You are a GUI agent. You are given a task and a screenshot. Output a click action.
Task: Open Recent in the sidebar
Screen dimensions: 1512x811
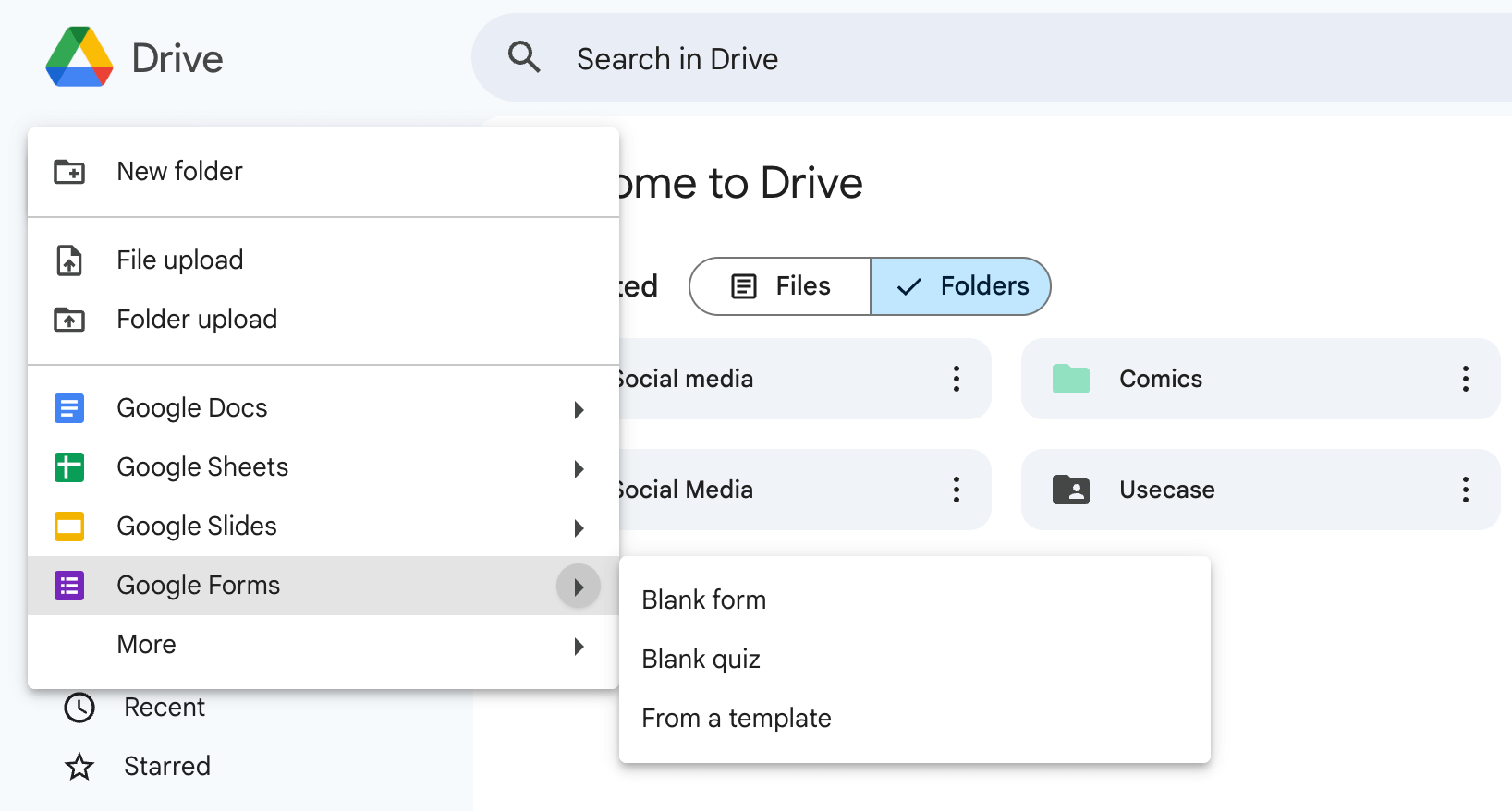[165, 708]
